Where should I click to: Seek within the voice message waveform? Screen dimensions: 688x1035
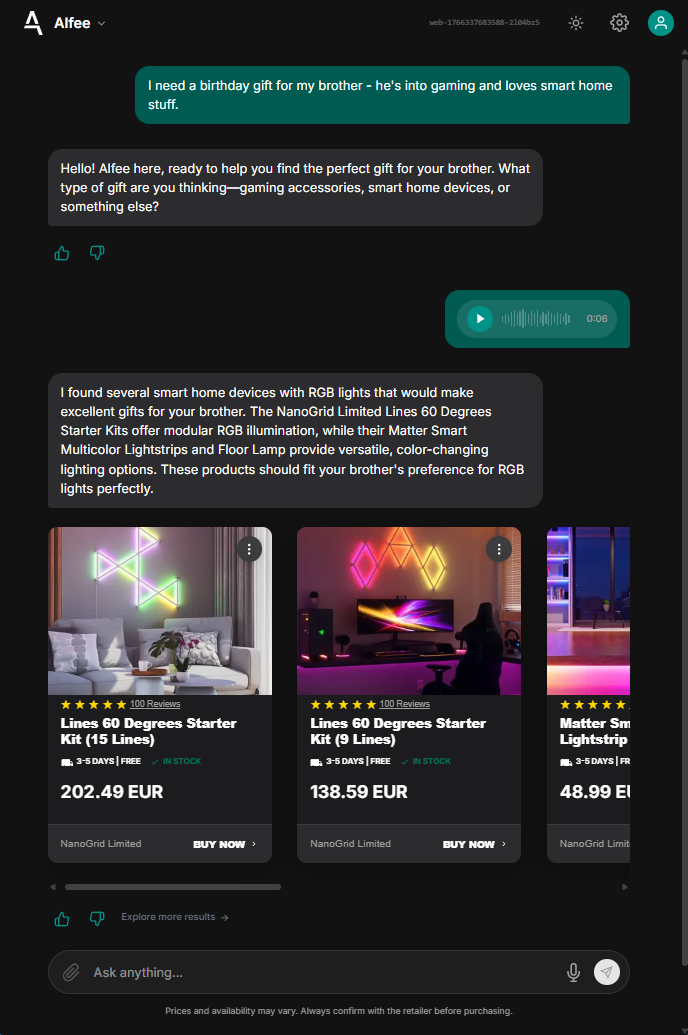pyautogui.click(x=535, y=319)
